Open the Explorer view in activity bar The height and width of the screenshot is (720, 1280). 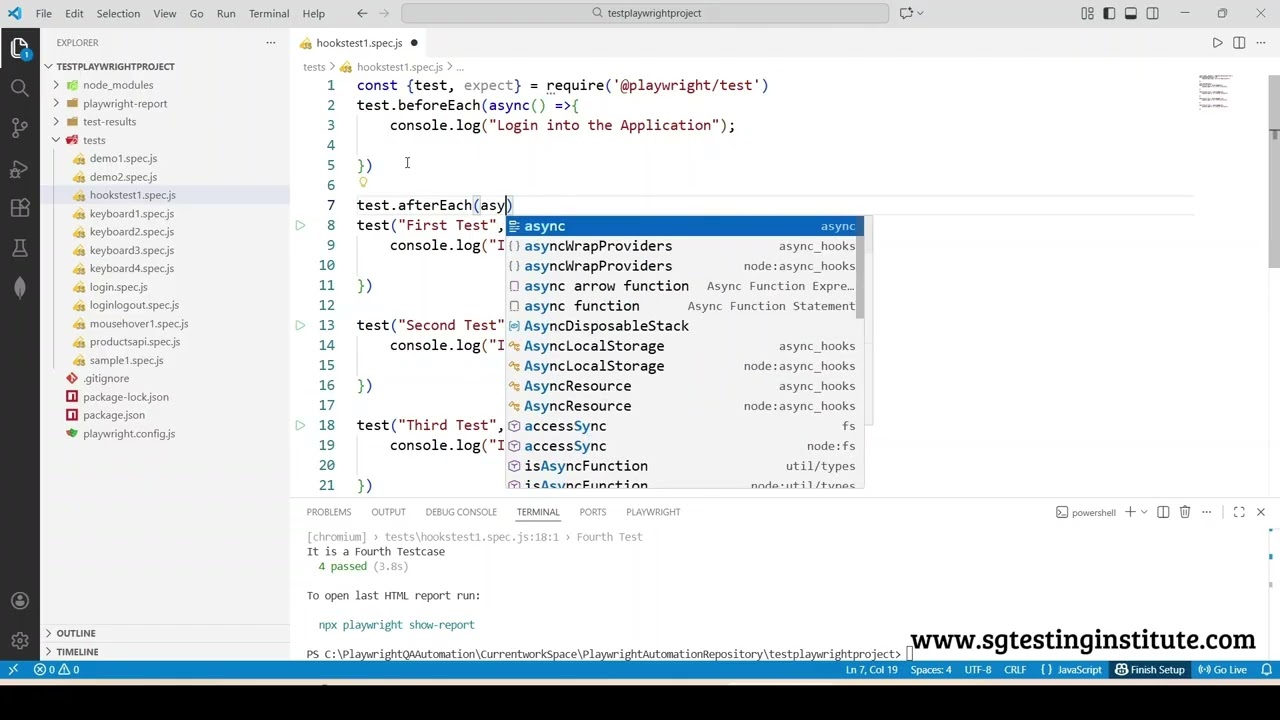pyautogui.click(x=20, y=49)
